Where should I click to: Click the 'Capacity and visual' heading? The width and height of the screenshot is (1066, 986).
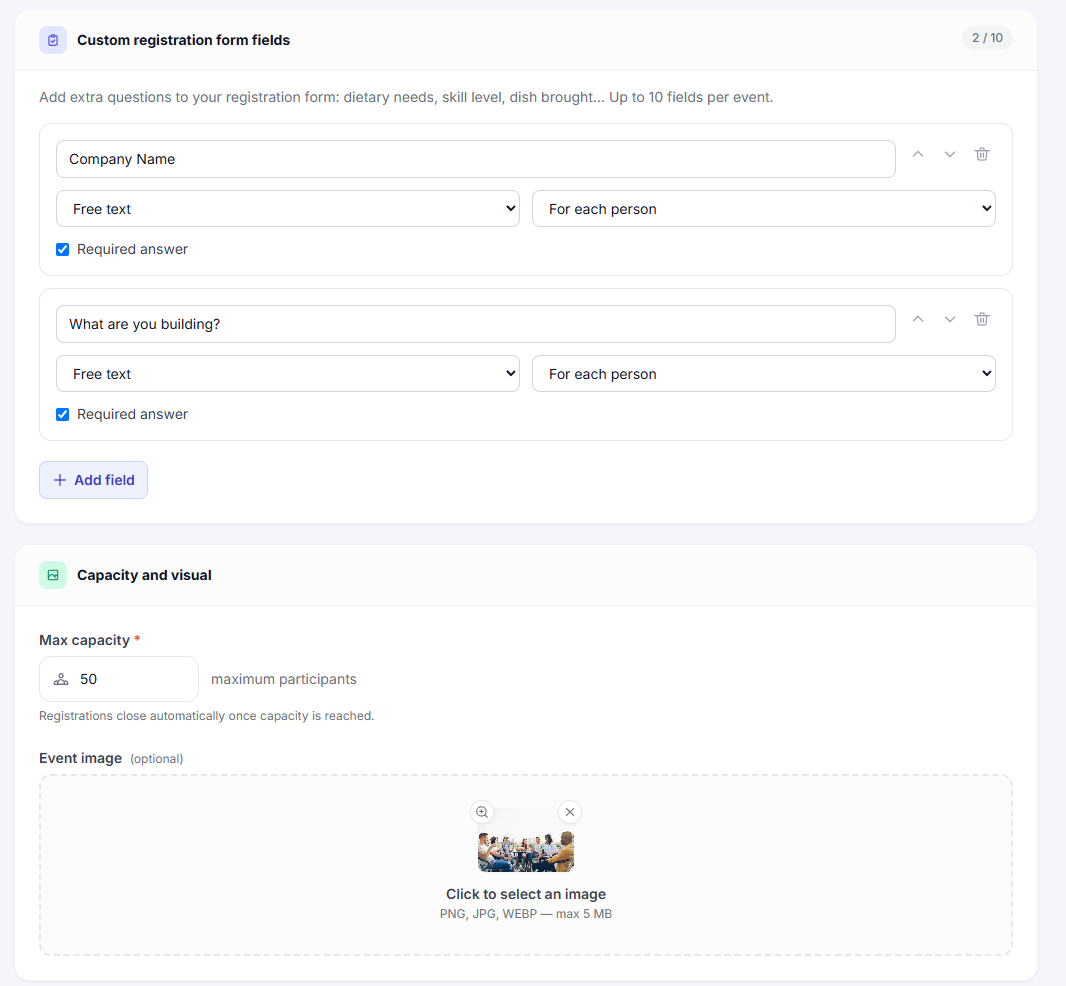point(144,575)
